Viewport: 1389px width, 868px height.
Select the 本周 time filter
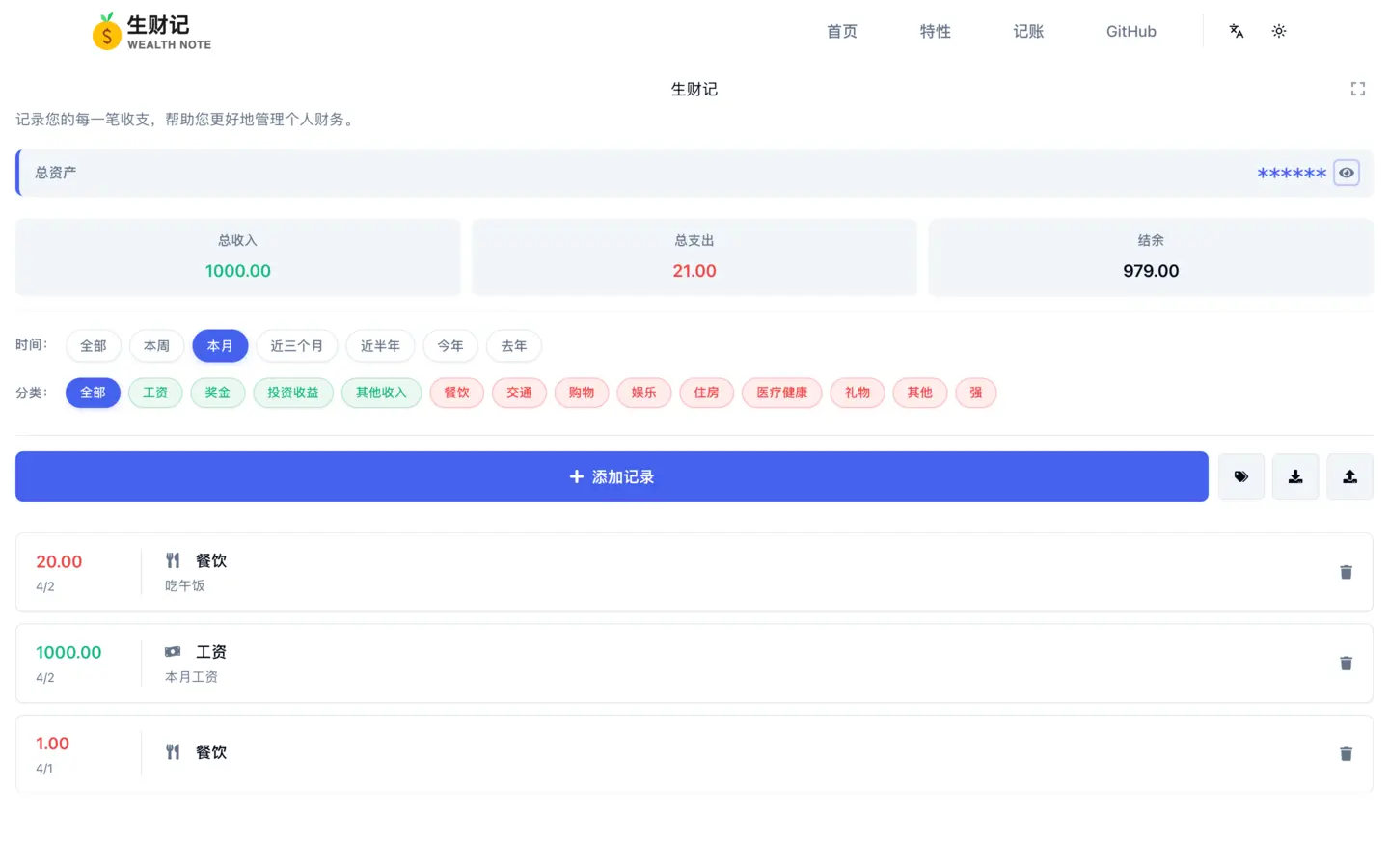coord(156,346)
